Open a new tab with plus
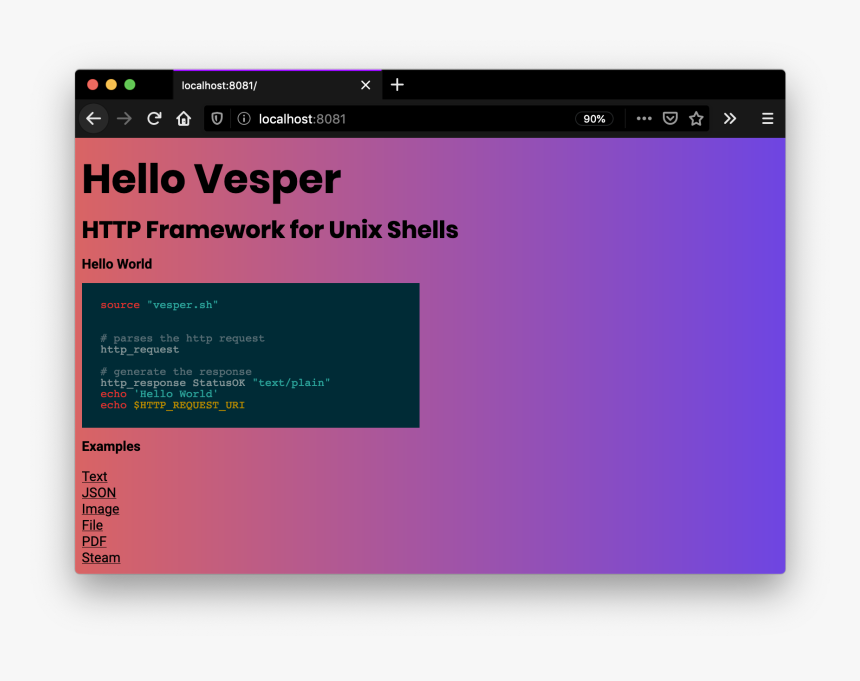The image size is (860, 681). point(397,85)
